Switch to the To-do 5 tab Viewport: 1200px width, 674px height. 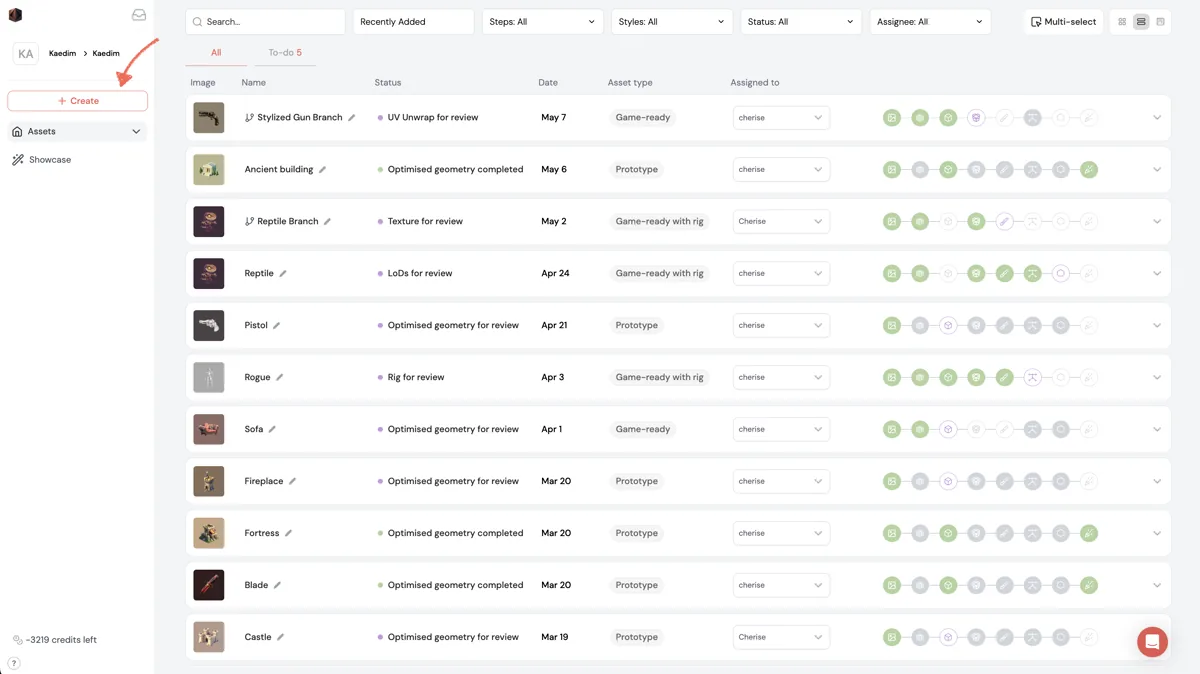click(285, 53)
